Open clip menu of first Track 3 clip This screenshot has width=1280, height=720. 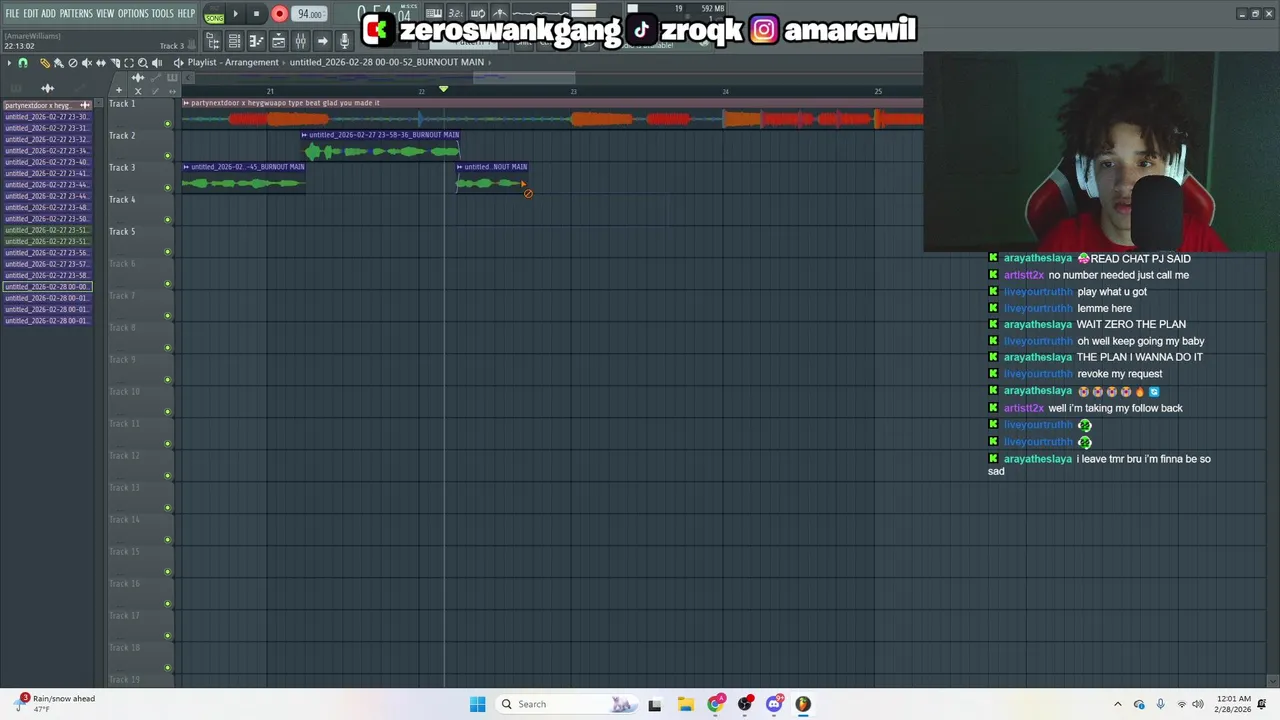point(186,167)
